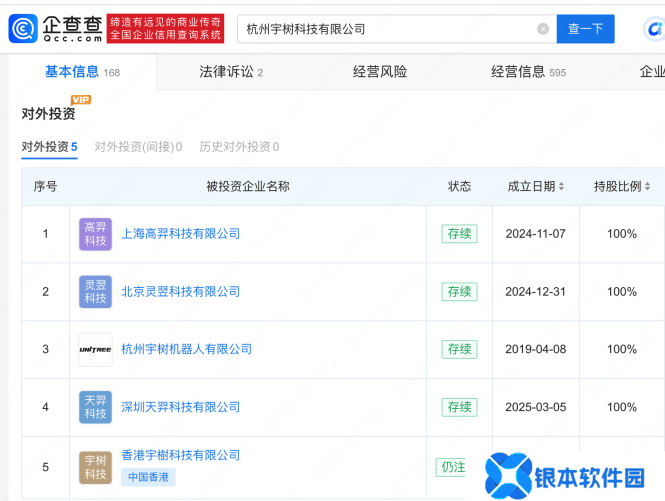The image size is (665, 501).
Task: Click the Unitree company logo icon
Action: pos(95,349)
